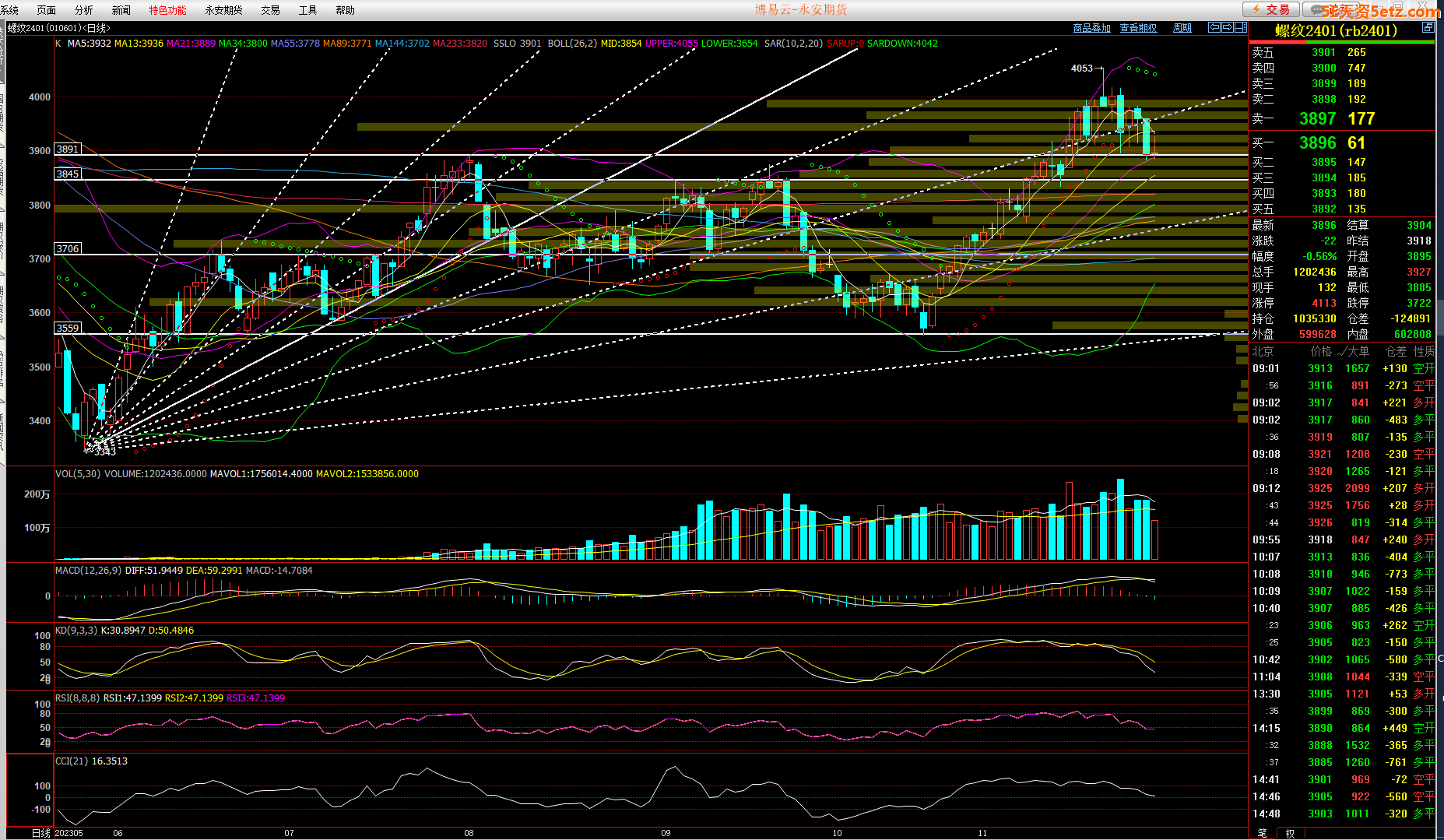Switch to the 权 tab
The width and height of the screenshot is (1444, 840).
click(1290, 833)
